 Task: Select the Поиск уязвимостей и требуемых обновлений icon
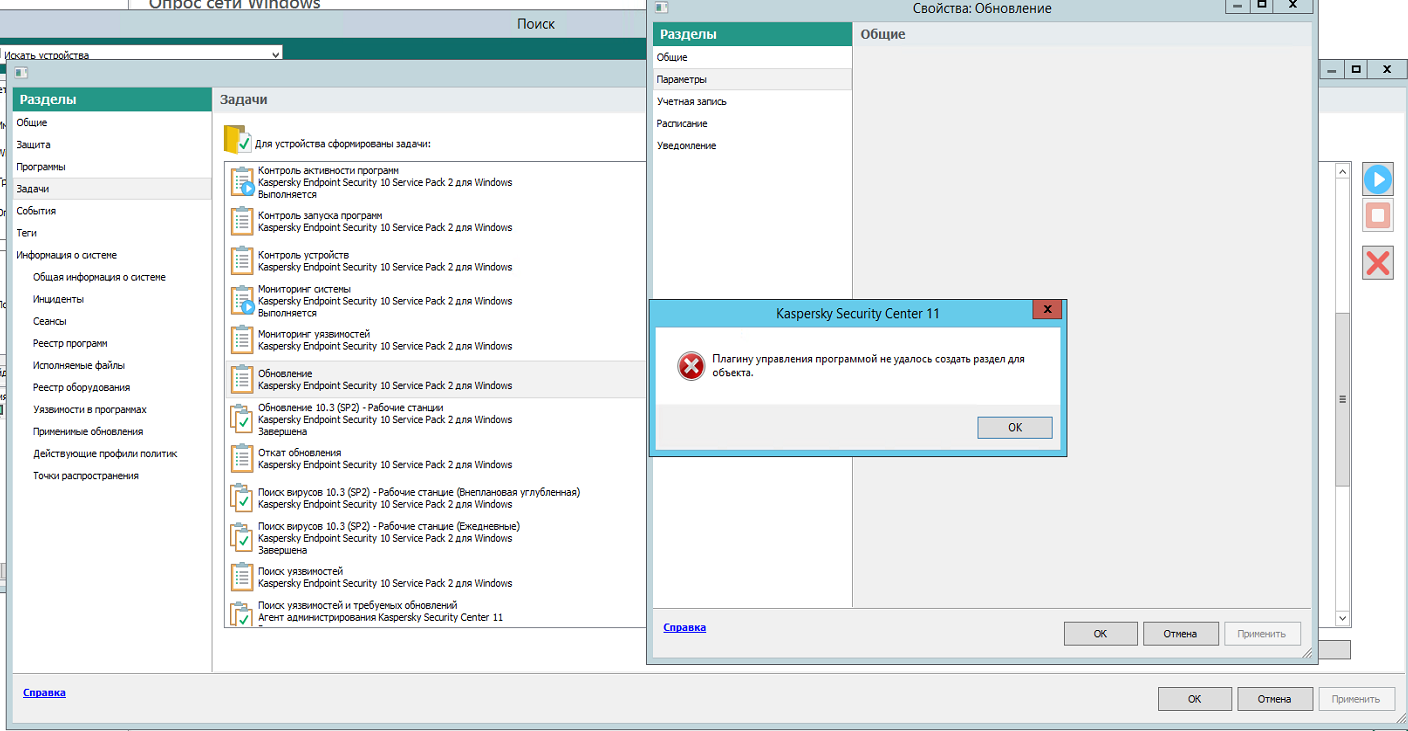[x=241, y=612]
